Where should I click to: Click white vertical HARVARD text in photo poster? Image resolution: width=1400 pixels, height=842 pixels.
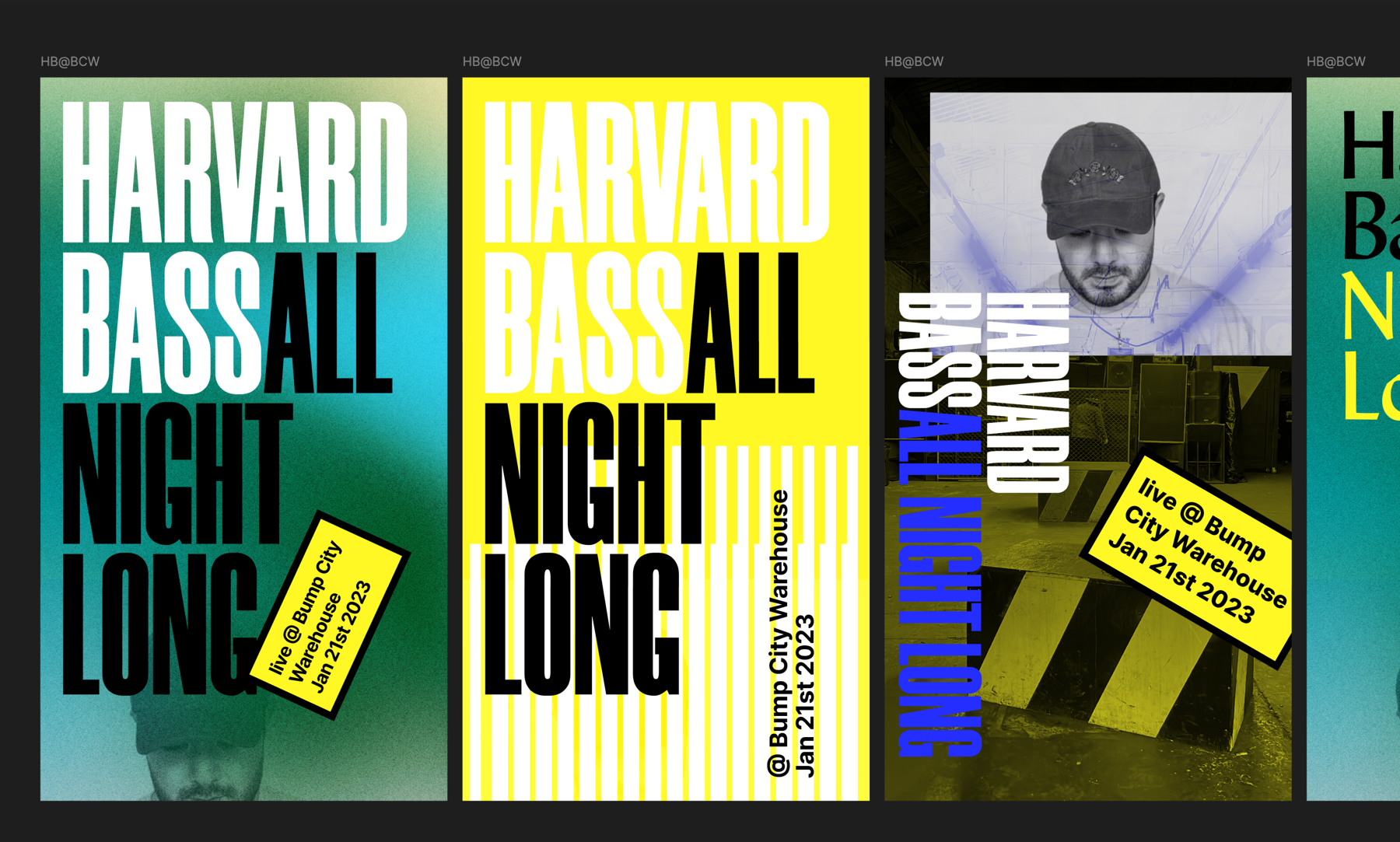point(1028,393)
